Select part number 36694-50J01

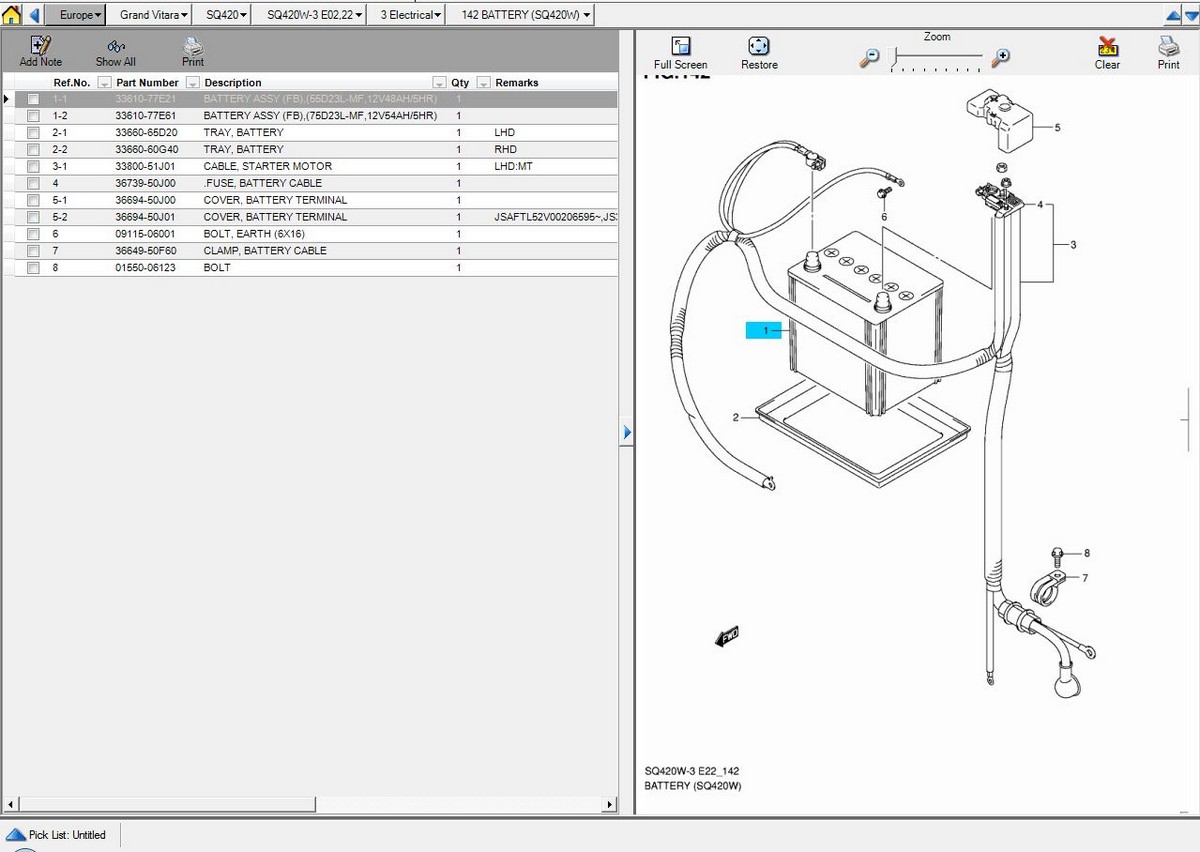tap(145, 217)
